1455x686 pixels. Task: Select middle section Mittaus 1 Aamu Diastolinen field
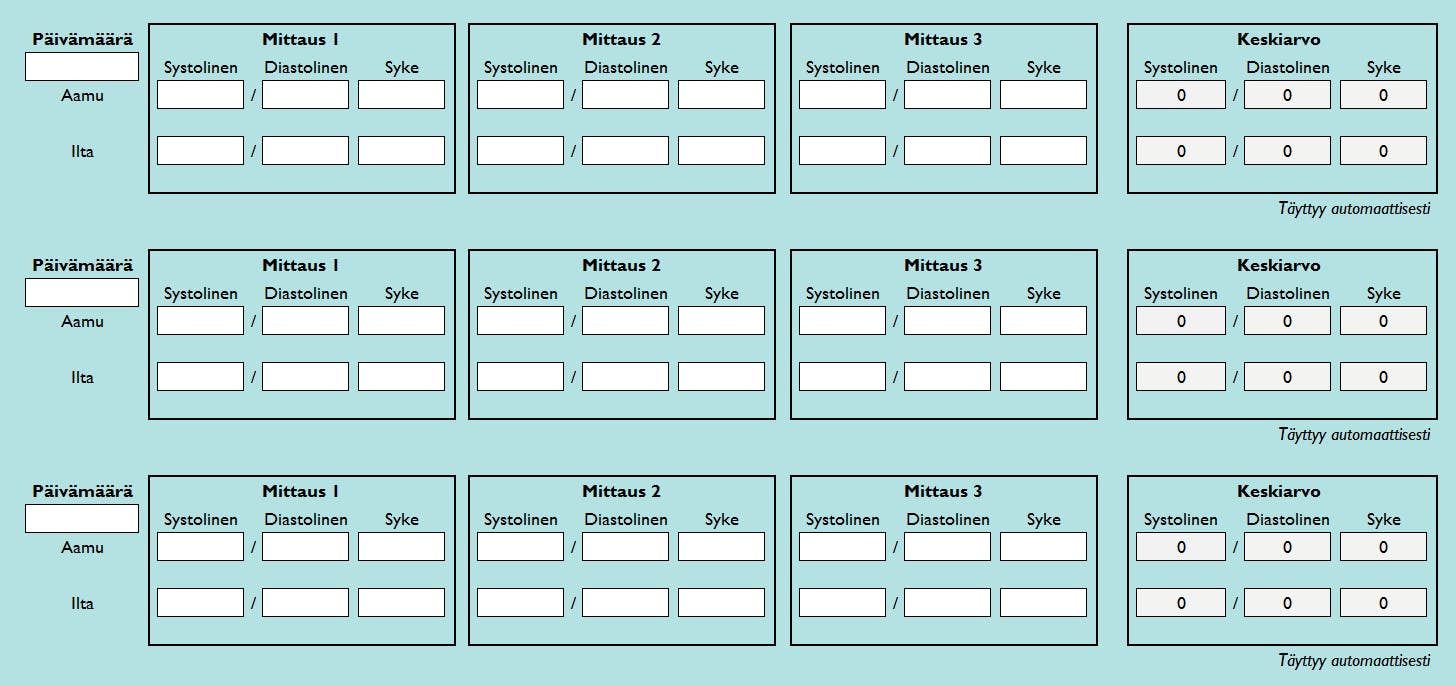(305, 321)
